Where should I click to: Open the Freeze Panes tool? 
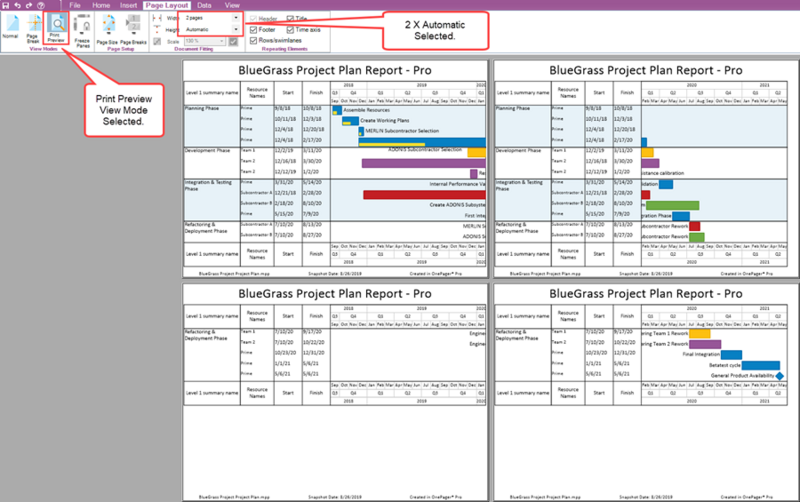tap(82, 31)
